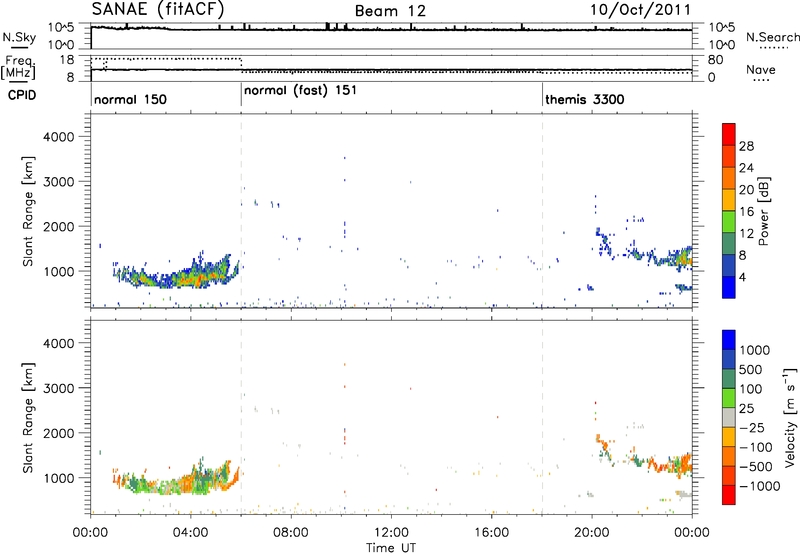Click the 12:00 time tick label

click(391, 533)
